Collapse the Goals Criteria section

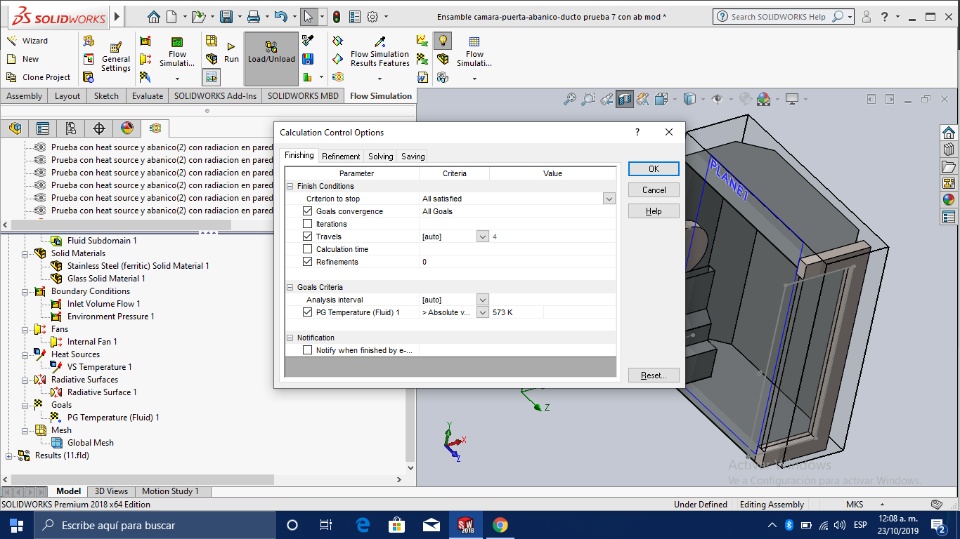coord(290,287)
